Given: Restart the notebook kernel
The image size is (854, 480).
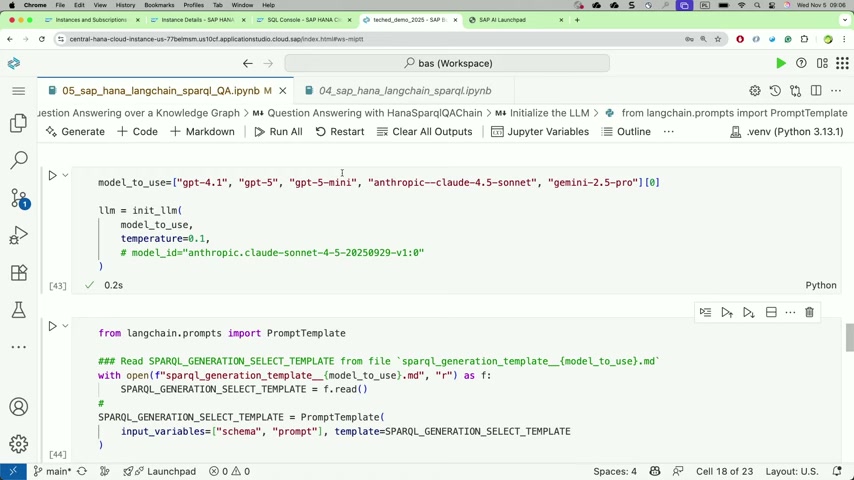Looking at the screenshot, I should click(340, 131).
